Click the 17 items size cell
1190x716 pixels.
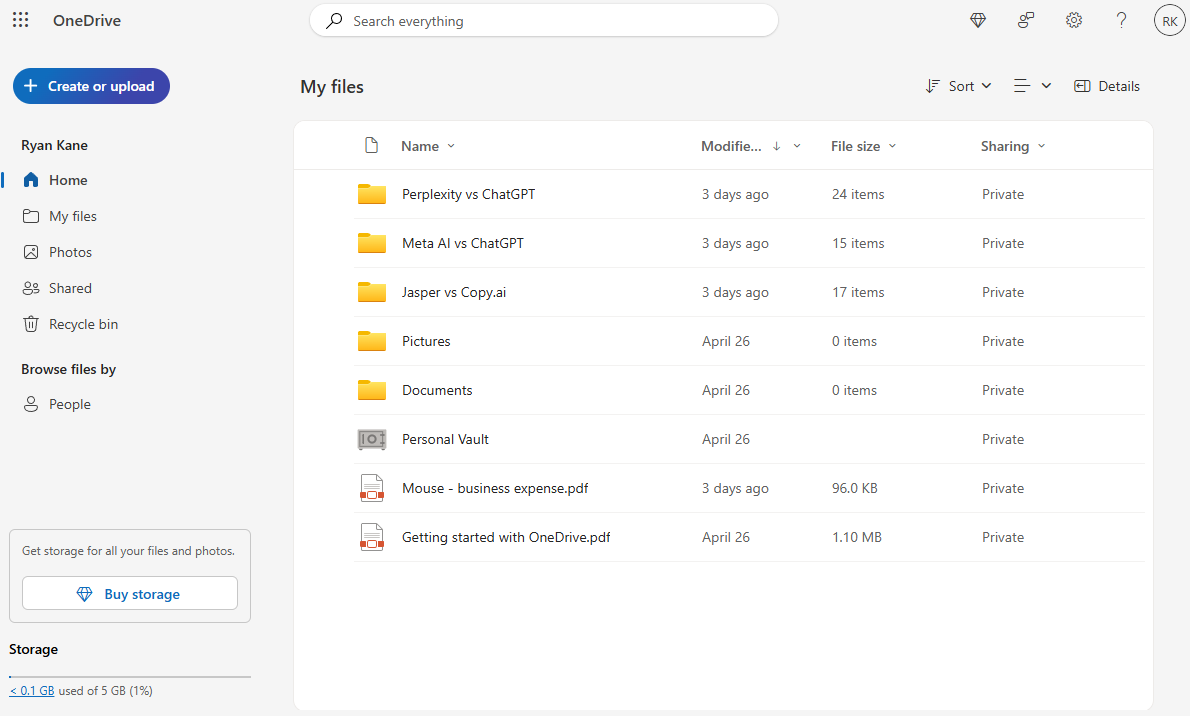[858, 292]
